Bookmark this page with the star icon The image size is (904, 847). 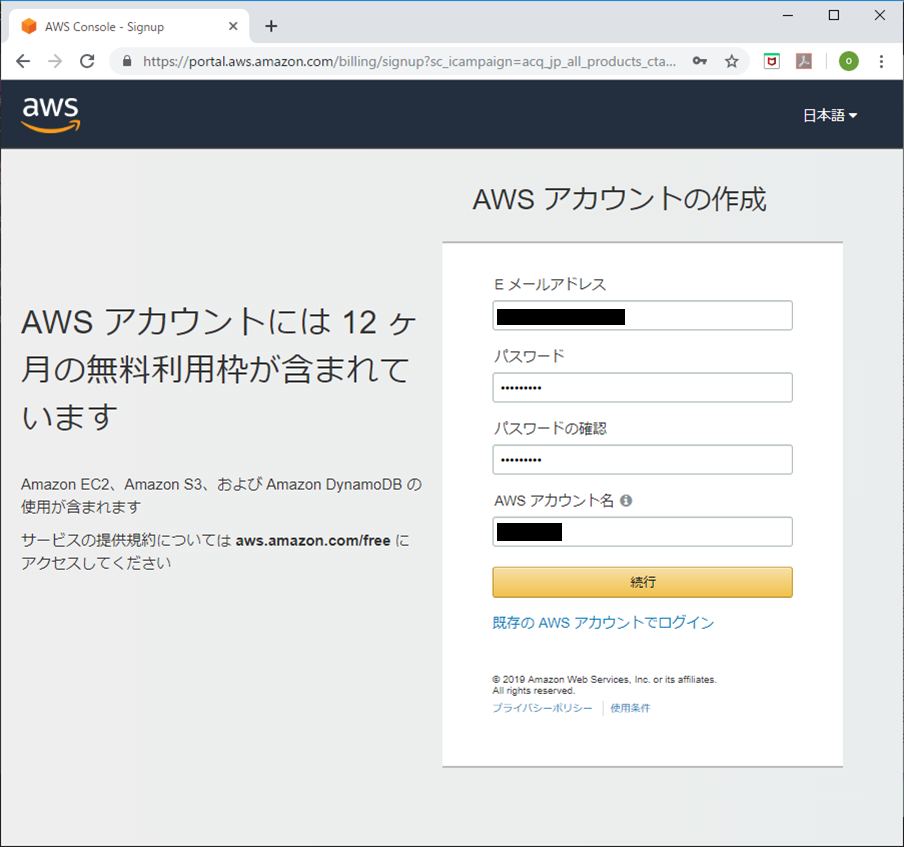pyautogui.click(x=732, y=61)
